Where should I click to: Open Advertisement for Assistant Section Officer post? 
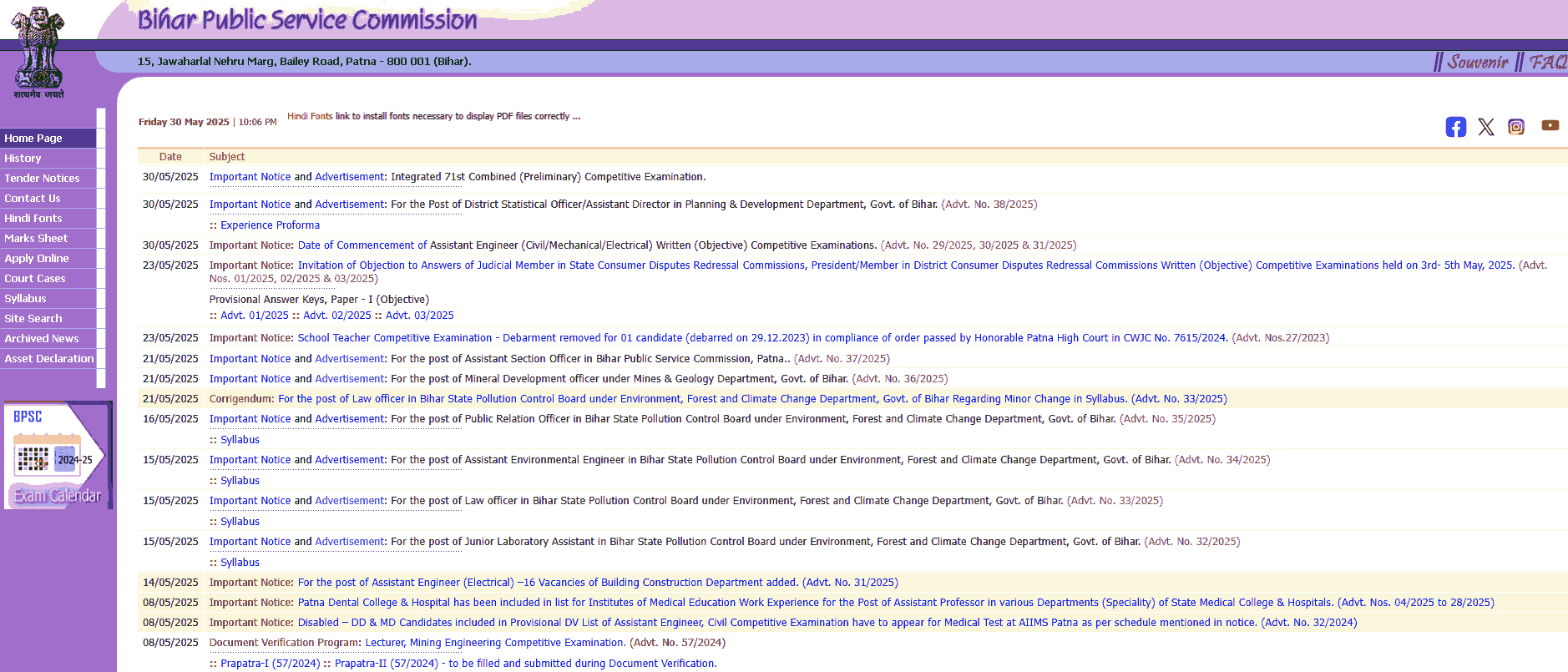(x=350, y=359)
